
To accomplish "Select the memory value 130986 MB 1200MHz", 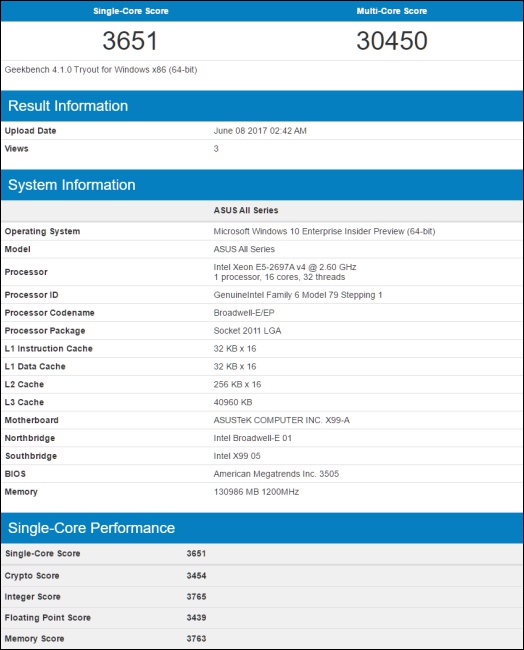I will point(256,492).
